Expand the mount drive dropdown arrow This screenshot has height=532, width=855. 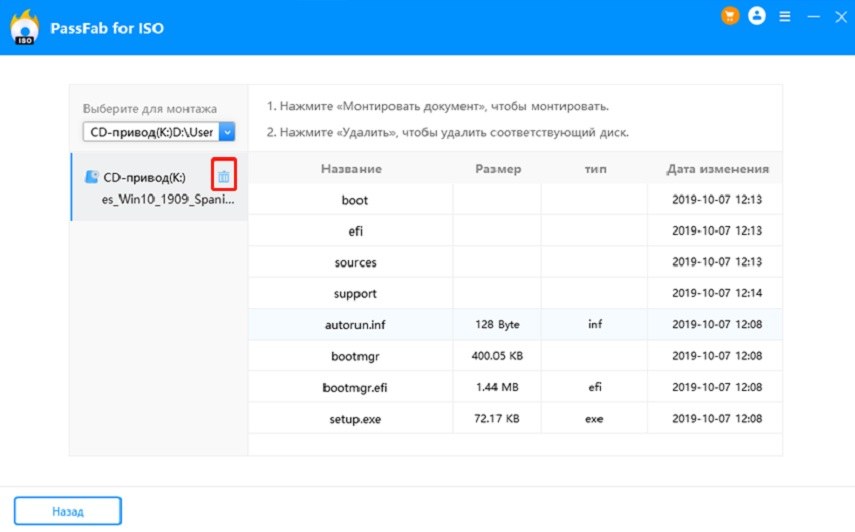[x=227, y=131]
